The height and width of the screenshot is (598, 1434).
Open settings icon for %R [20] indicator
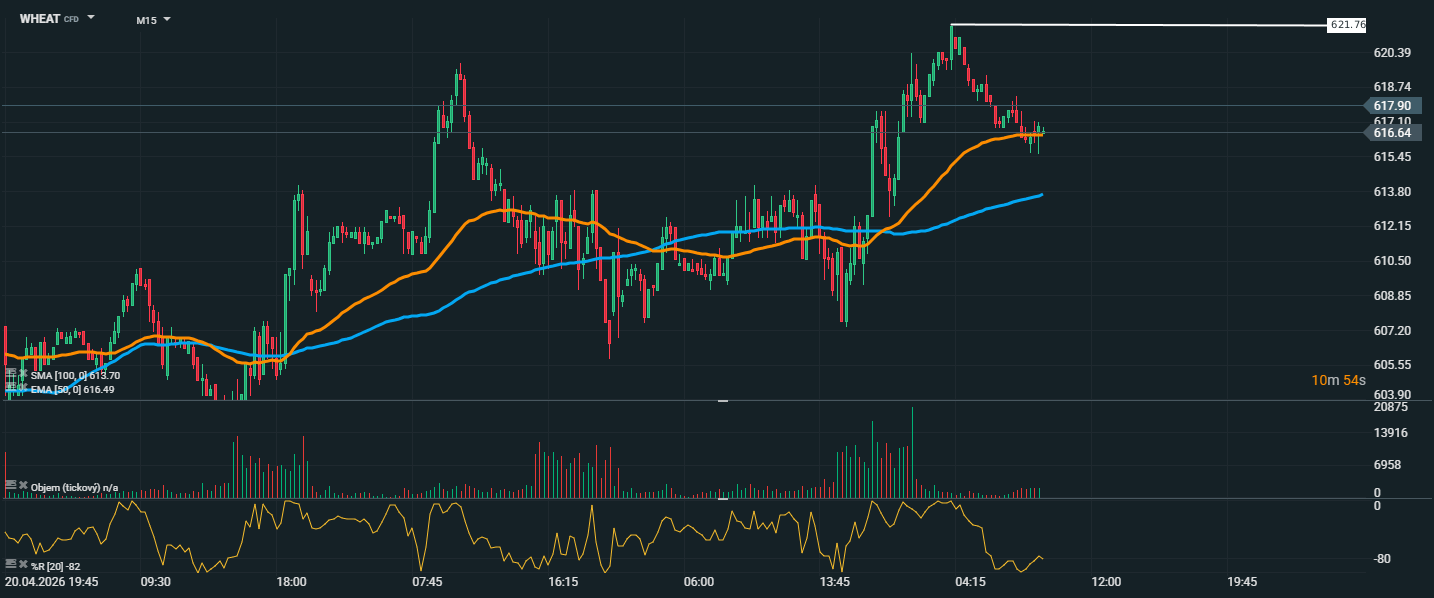[11, 565]
